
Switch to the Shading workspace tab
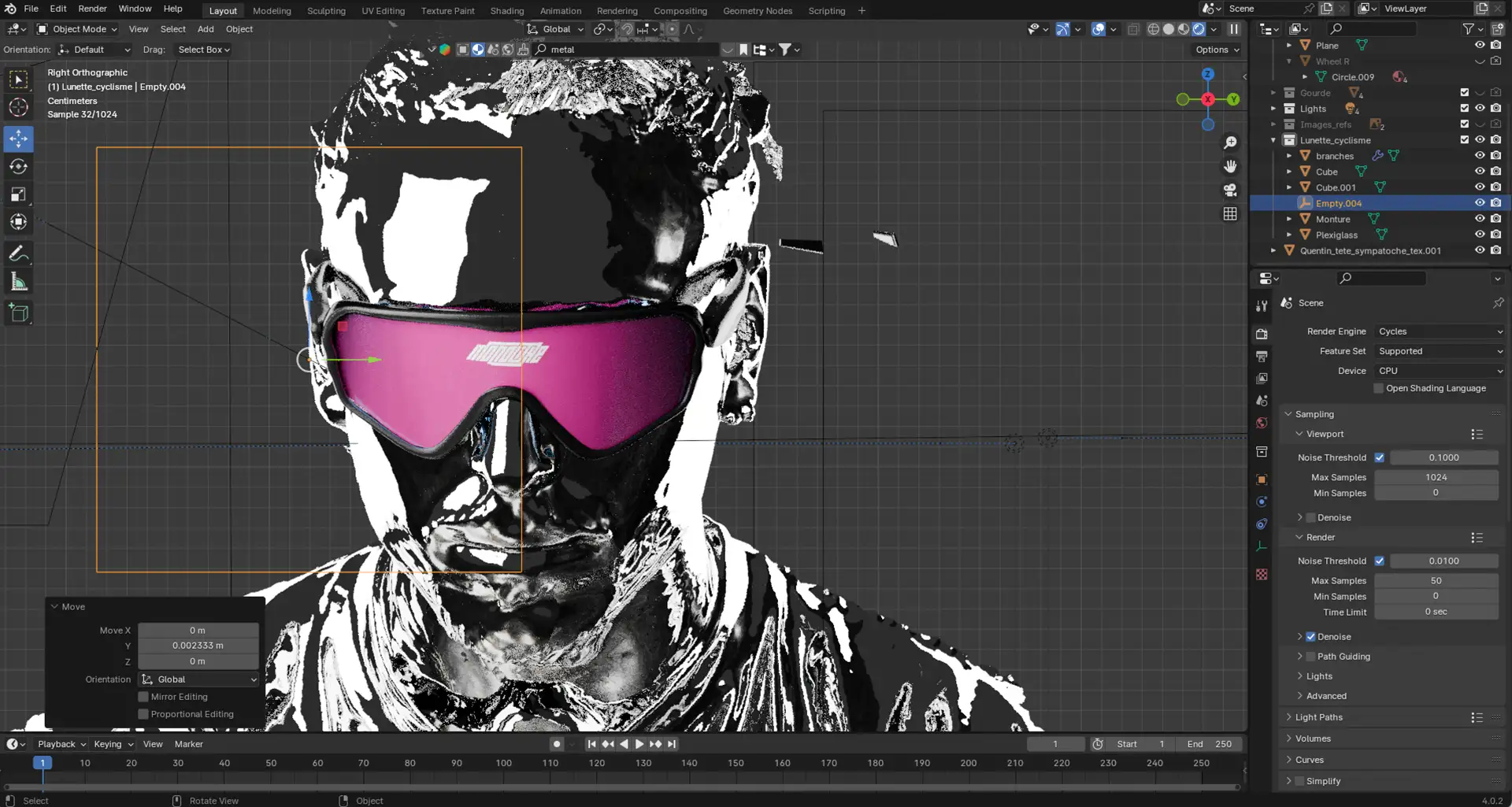[x=506, y=11]
